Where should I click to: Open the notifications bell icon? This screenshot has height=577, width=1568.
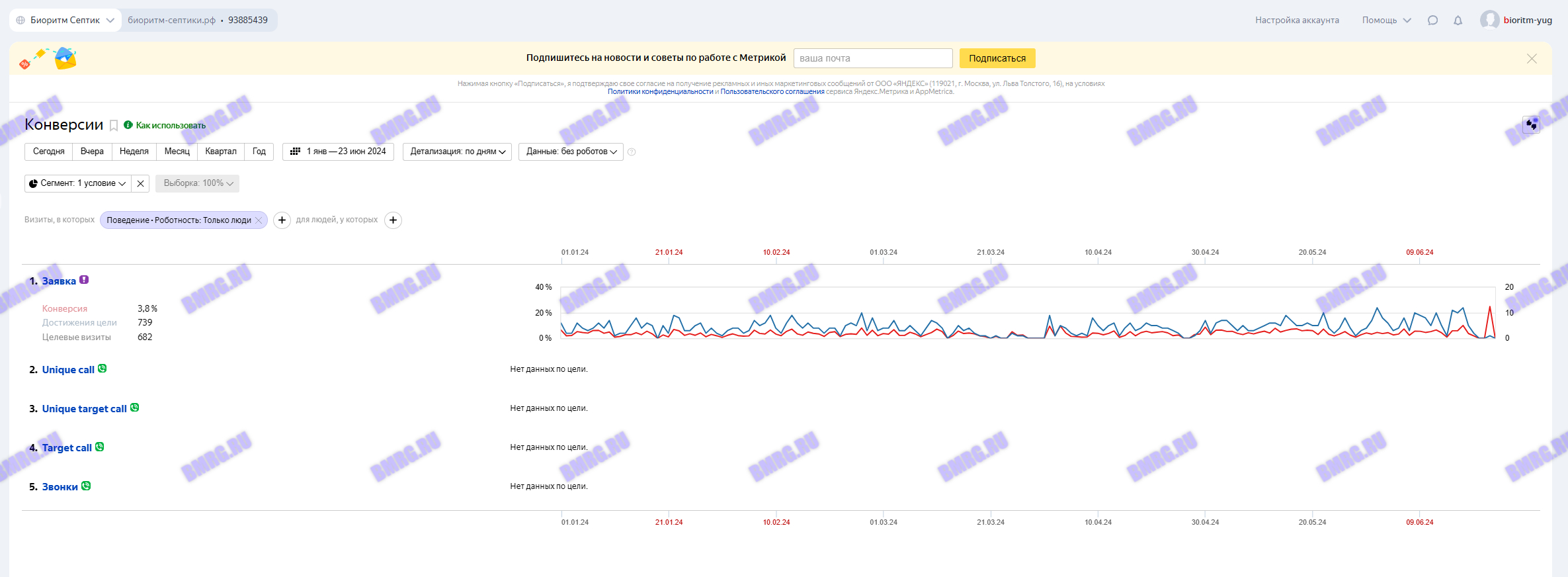point(1458,21)
